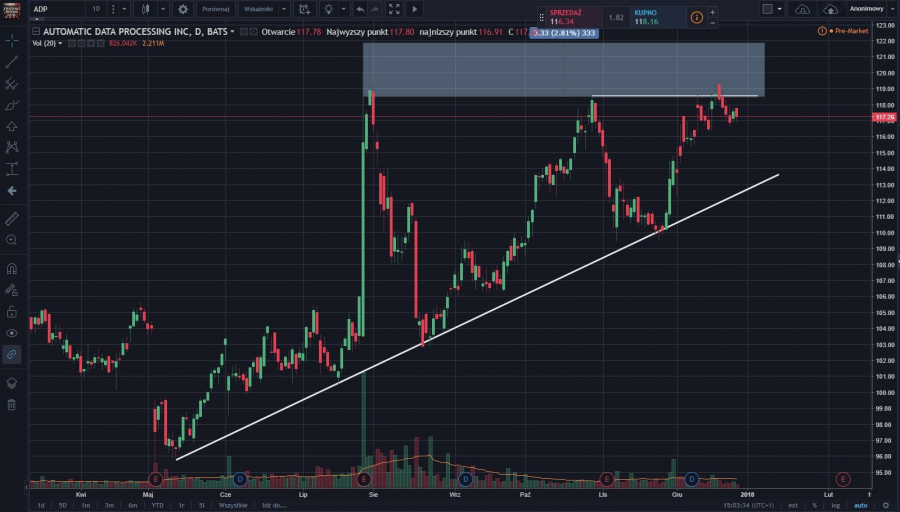This screenshot has height=512, width=900.
Task: Toggle the hide all drawings eye icon
Action: 11,332
